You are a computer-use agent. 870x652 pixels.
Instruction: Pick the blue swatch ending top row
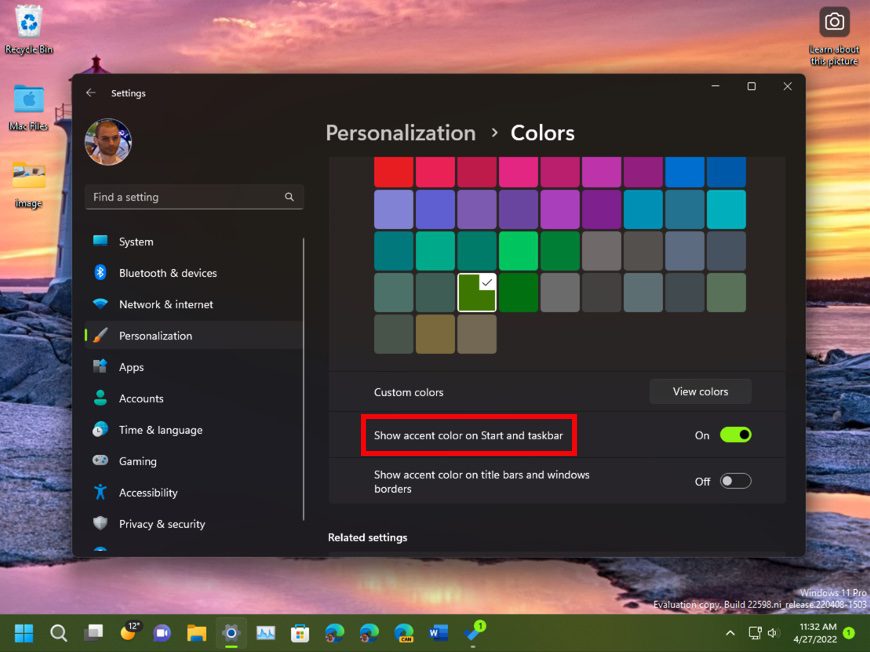click(726, 172)
